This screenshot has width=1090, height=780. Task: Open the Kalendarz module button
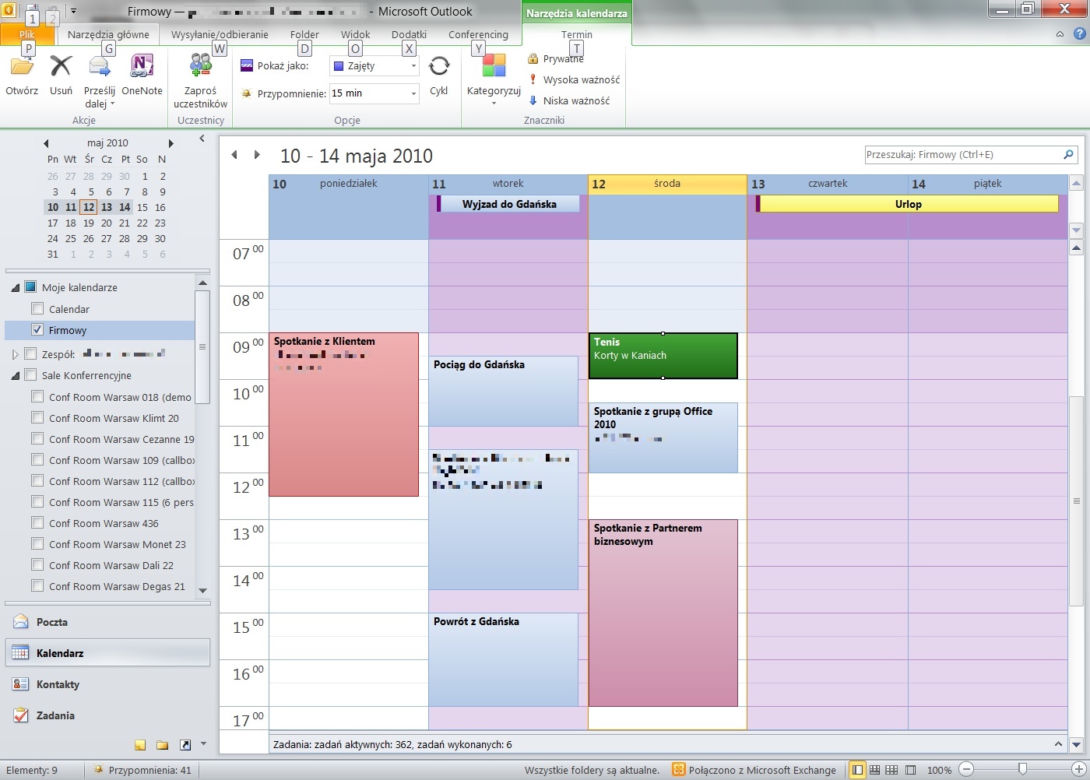coord(108,653)
